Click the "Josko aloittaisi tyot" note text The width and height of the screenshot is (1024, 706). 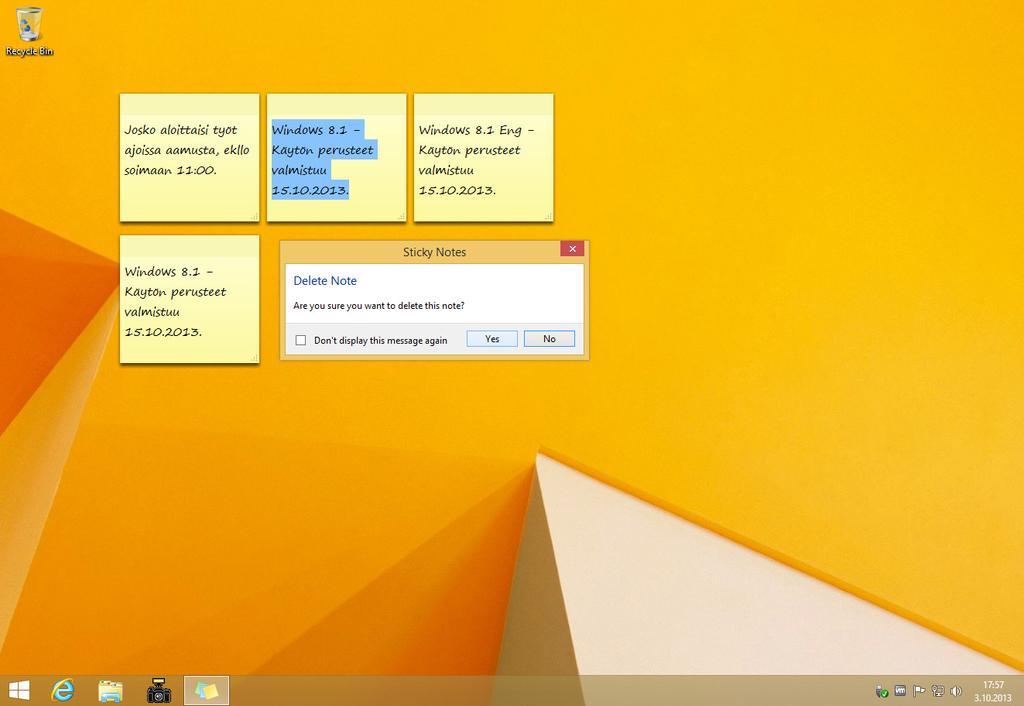pyautogui.click(x=181, y=130)
